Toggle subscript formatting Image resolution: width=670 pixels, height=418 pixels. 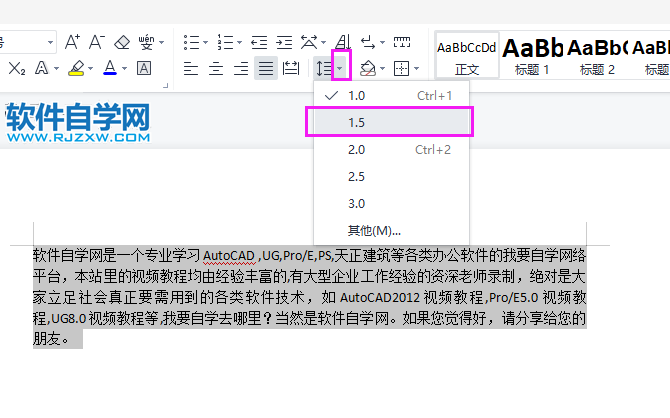click(x=17, y=68)
